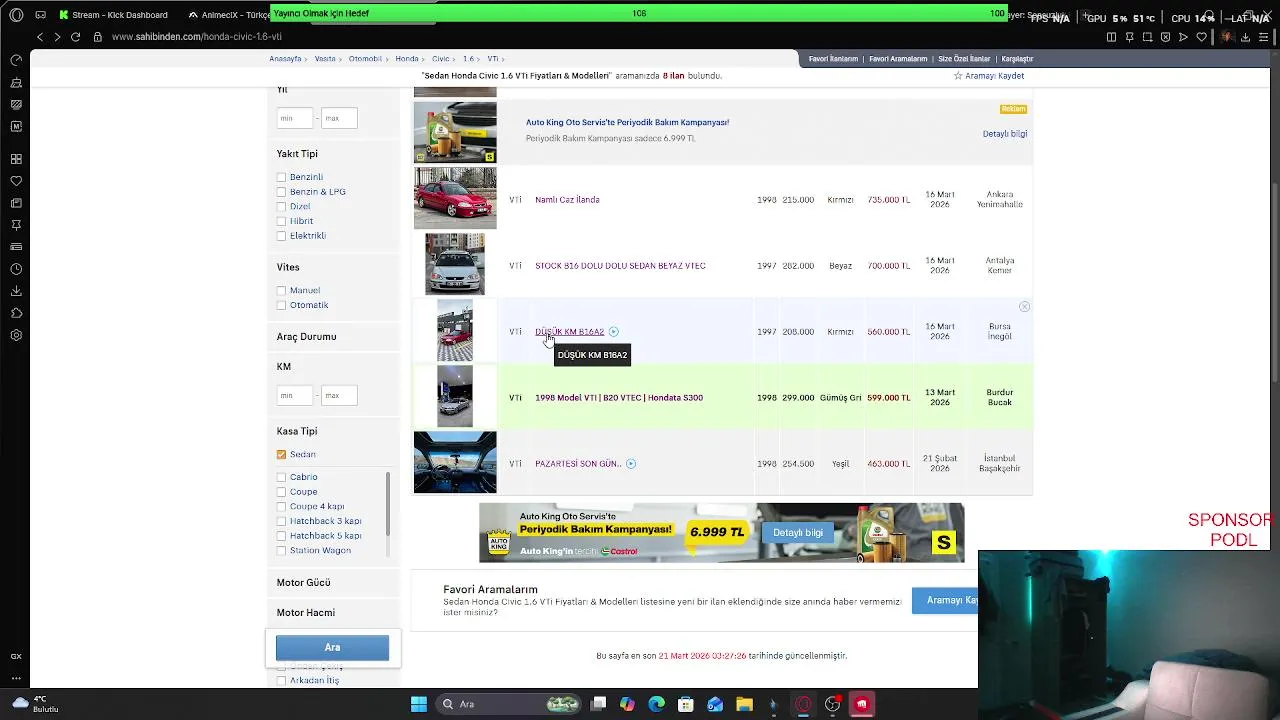
Task: Open Easy Setup menu lines icon
Action: (x=1263, y=37)
